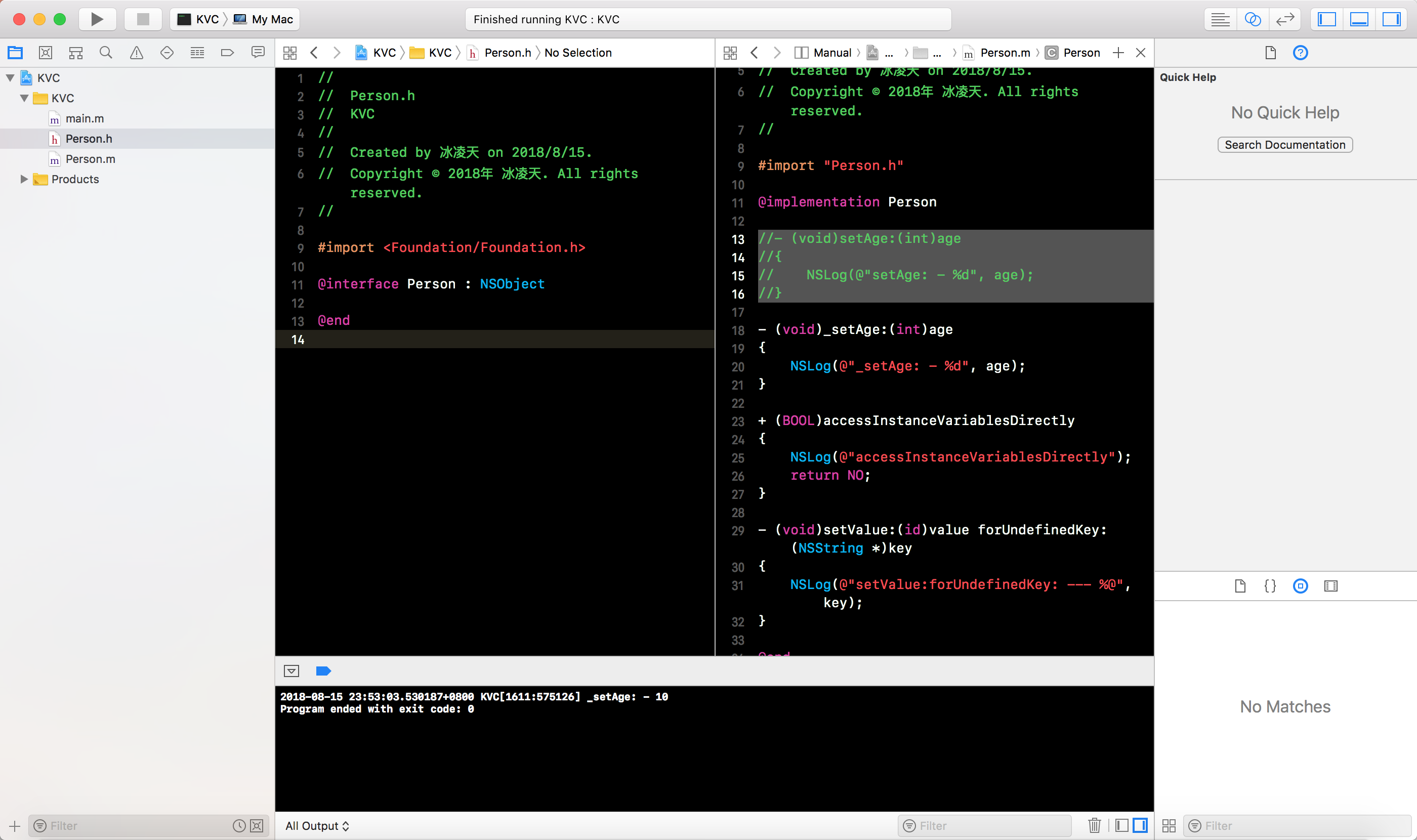Click Search Documentation button
Viewport: 1417px width, 840px height.
(1284, 145)
